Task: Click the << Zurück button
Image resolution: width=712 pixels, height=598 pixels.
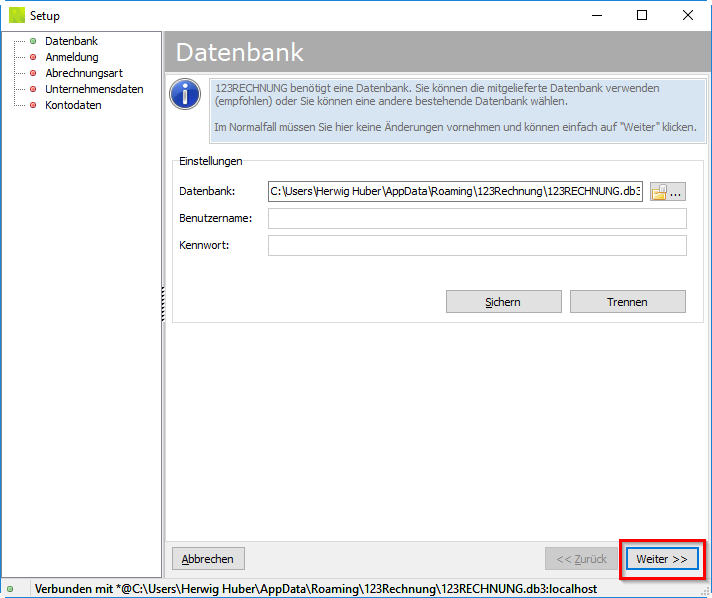Action: tap(581, 558)
